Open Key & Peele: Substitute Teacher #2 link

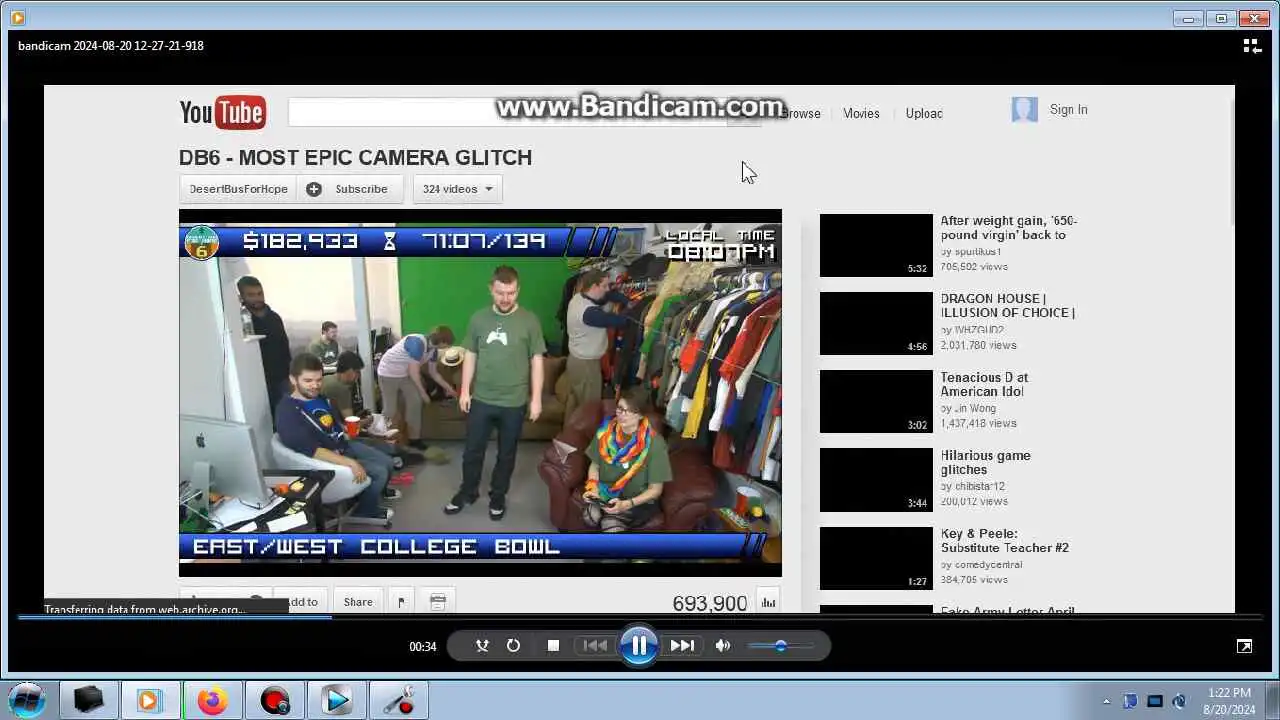click(1005, 540)
